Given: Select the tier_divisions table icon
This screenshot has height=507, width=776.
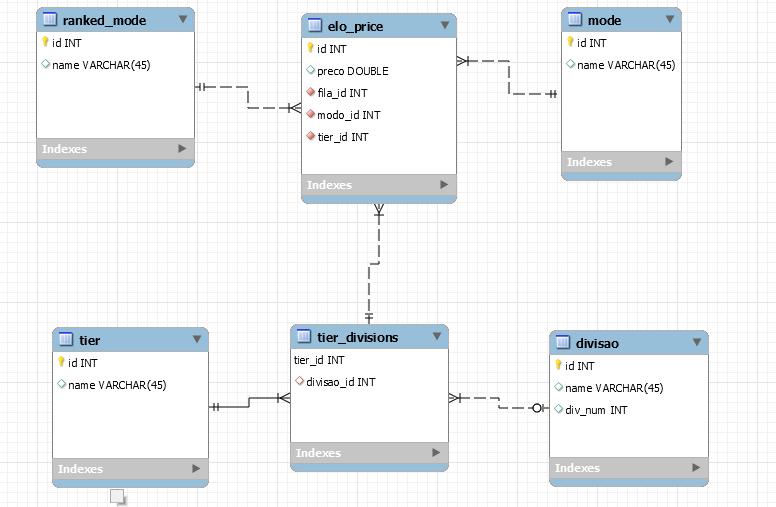Looking at the screenshot, I should [304, 336].
